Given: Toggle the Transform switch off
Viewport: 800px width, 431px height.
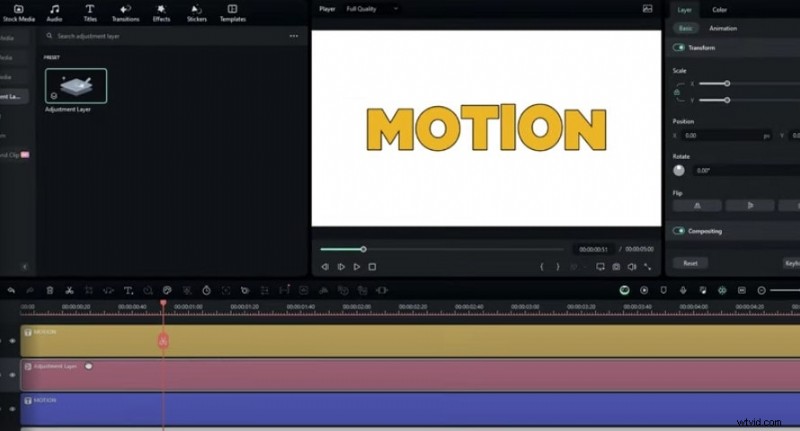Looking at the screenshot, I should (680, 47).
